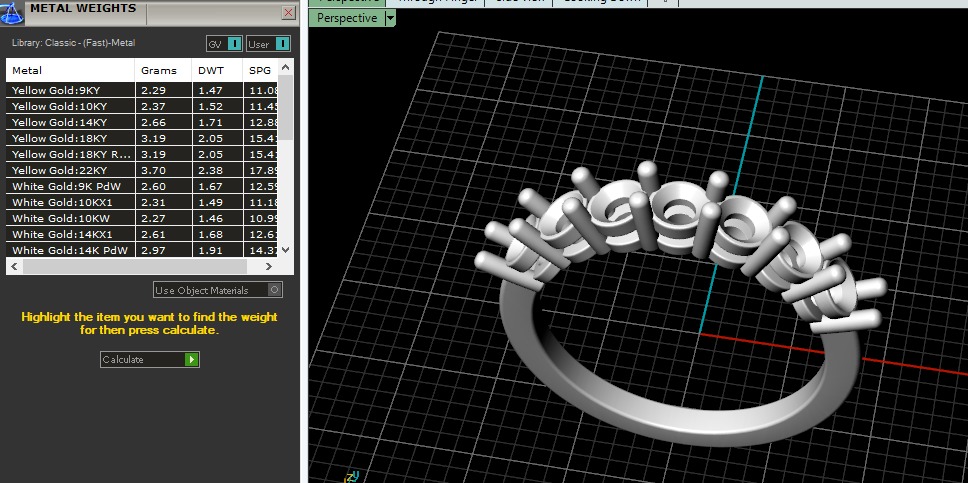
Task: Click the vertical scrollbar thumb
Action: coord(285,107)
